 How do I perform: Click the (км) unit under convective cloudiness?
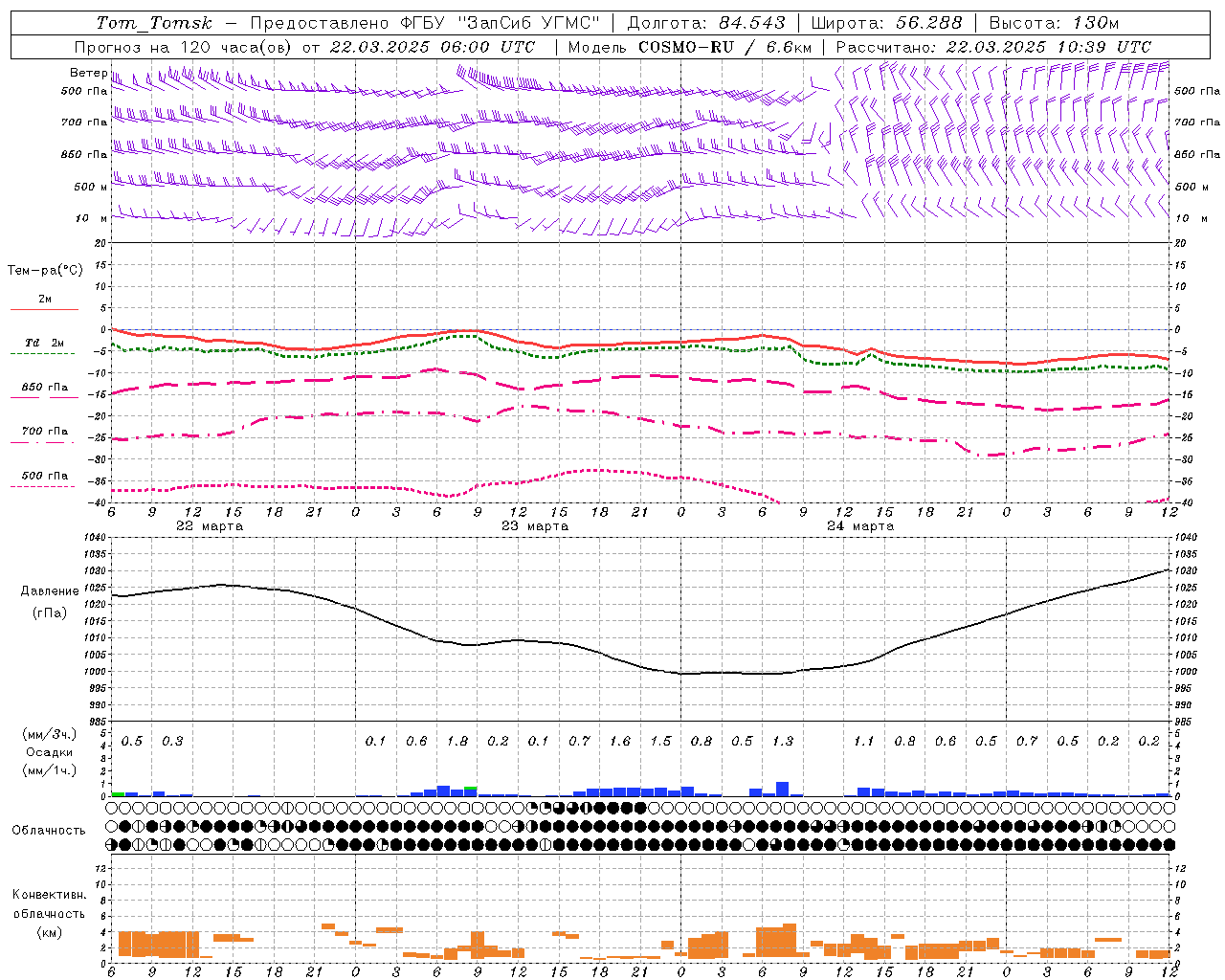tap(49, 932)
